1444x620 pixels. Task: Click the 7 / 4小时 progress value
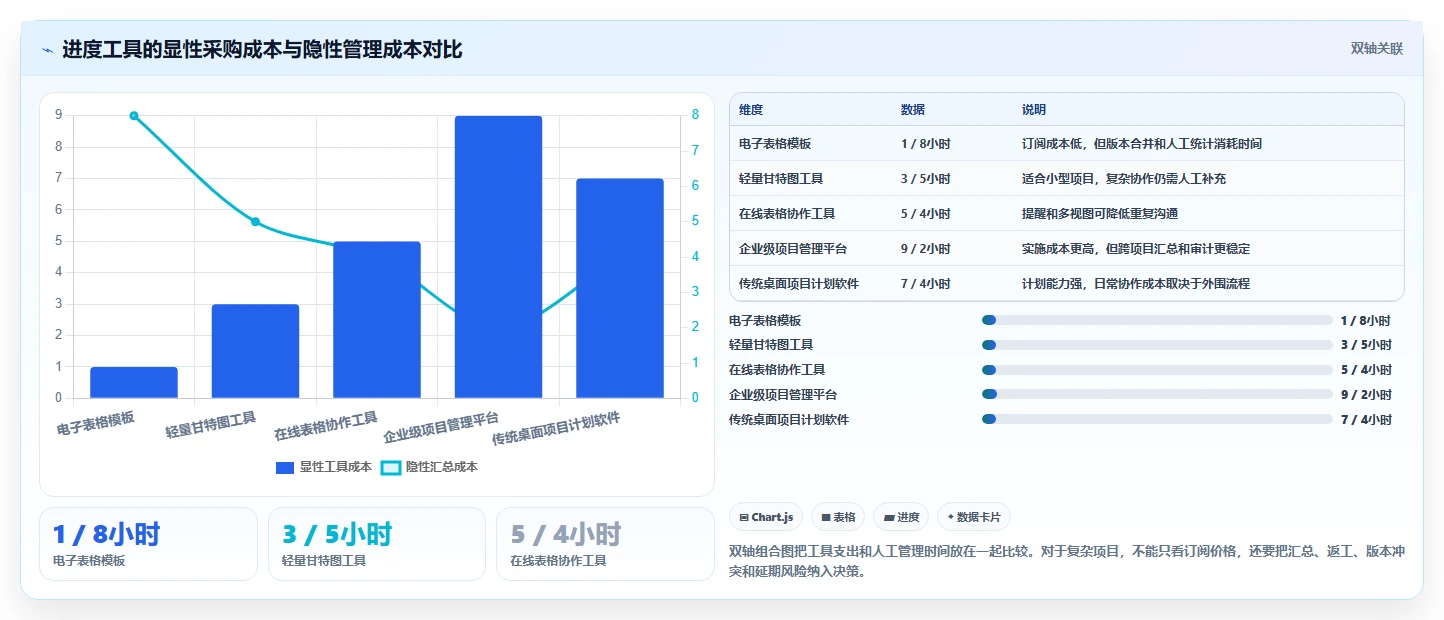pyautogui.click(x=1366, y=420)
